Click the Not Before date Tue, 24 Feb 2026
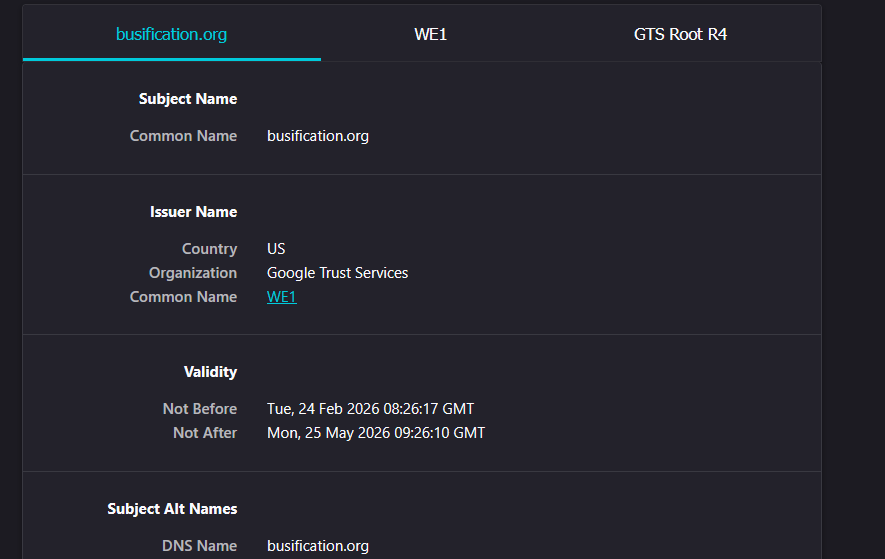The height and width of the screenshot is (559, 885). tap(370, 409)
